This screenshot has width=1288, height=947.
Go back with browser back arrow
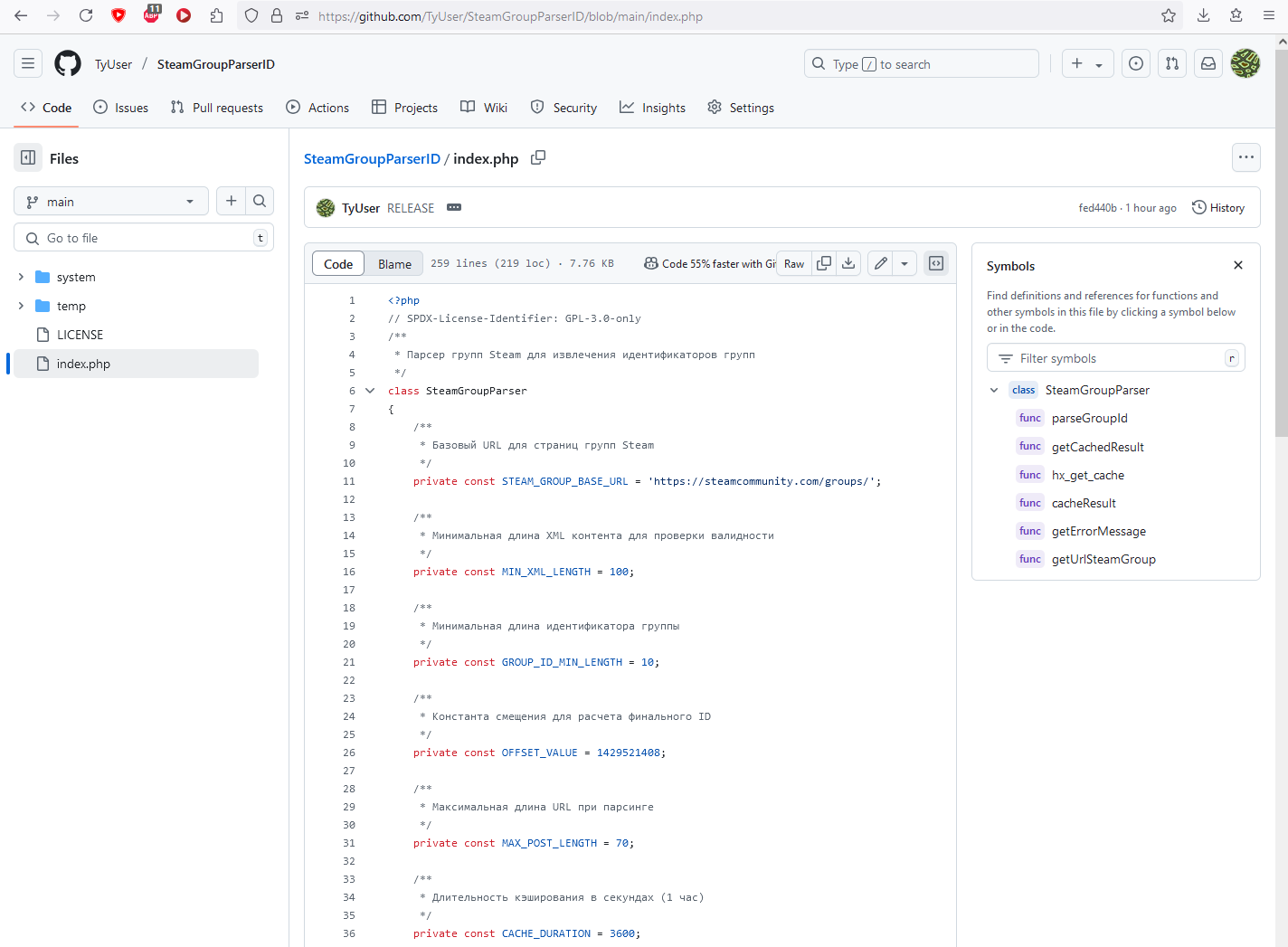[x=21, y=15]
